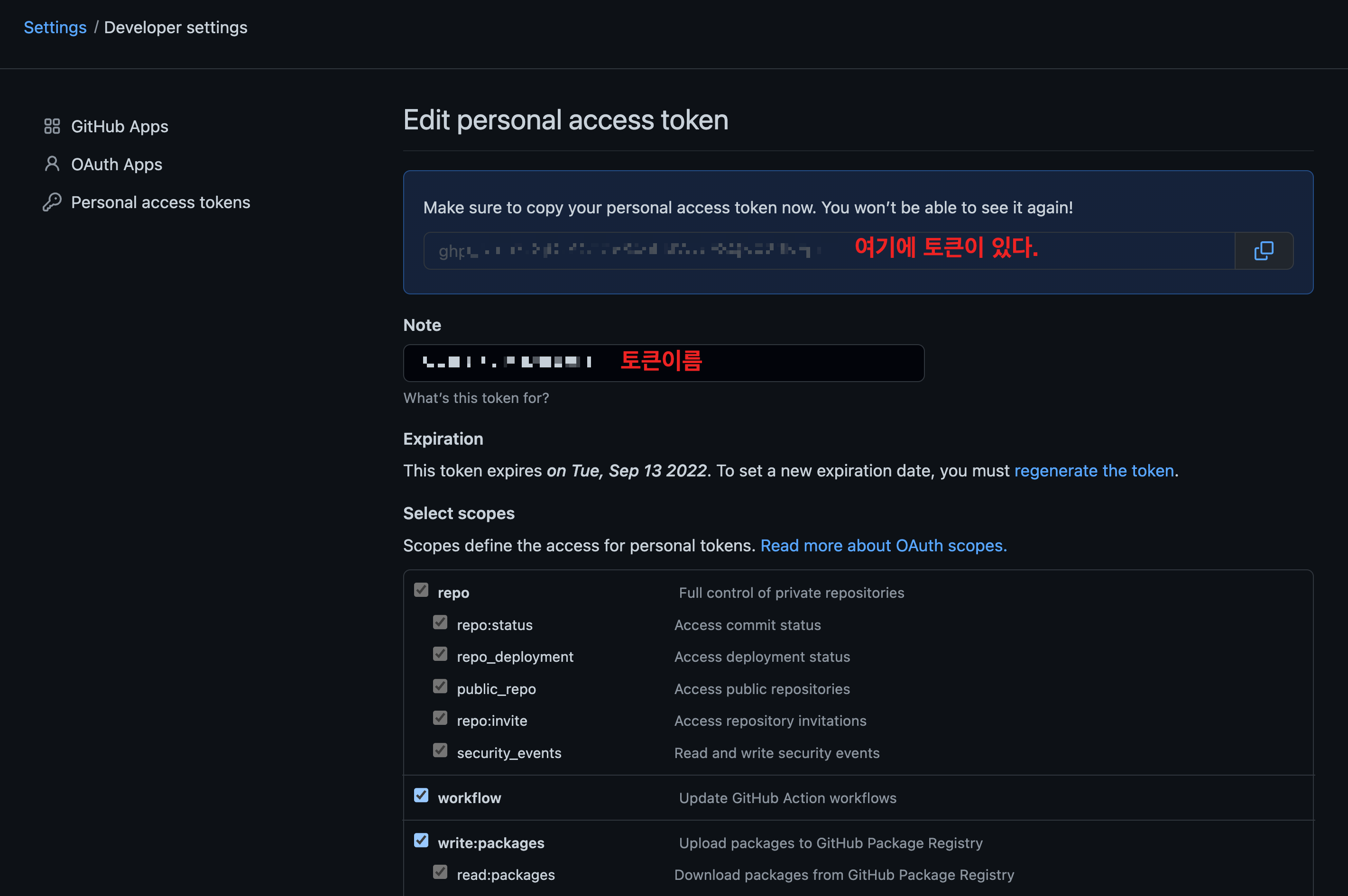Screen dimensions: 1348x896
Task: Click the GitHub Apps grid icon
Action: (x=52, y=126)
